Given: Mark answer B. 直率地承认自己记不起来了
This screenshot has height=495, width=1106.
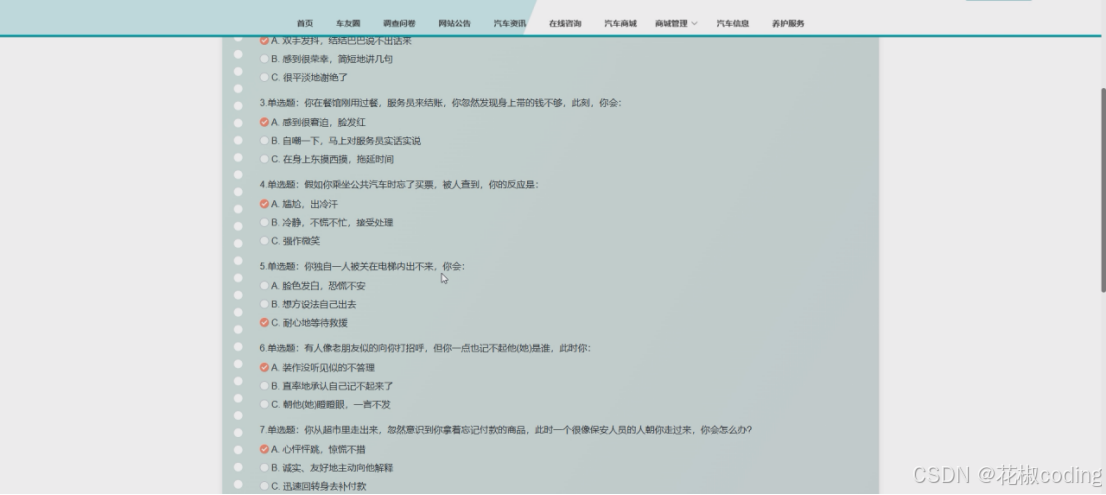Looking at the screenshot, I should click(x=265, y=386).
